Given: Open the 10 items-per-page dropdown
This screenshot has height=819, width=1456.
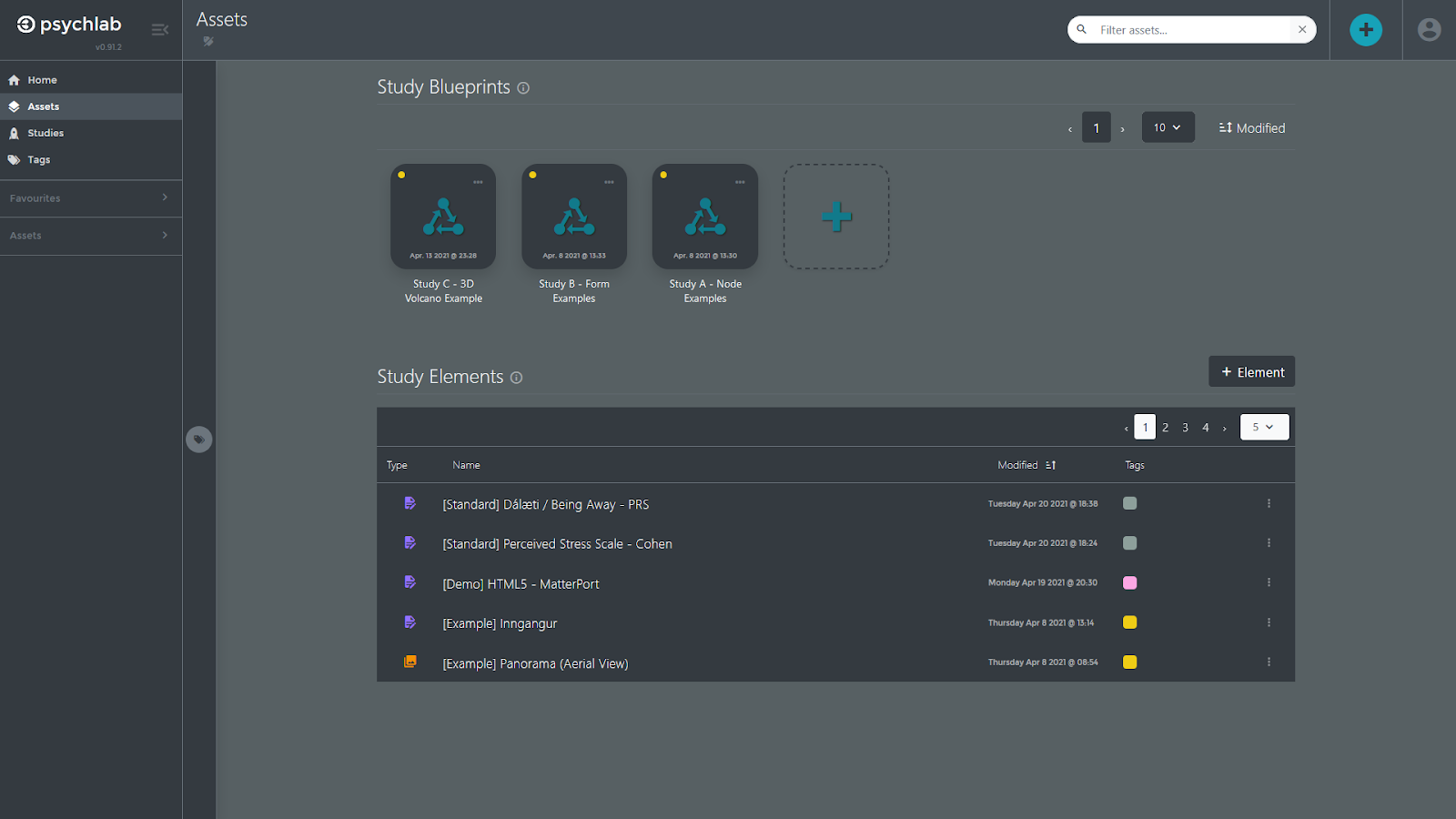Looking at the screenshot, I should pyautogui.click(x=1168, y=126).
